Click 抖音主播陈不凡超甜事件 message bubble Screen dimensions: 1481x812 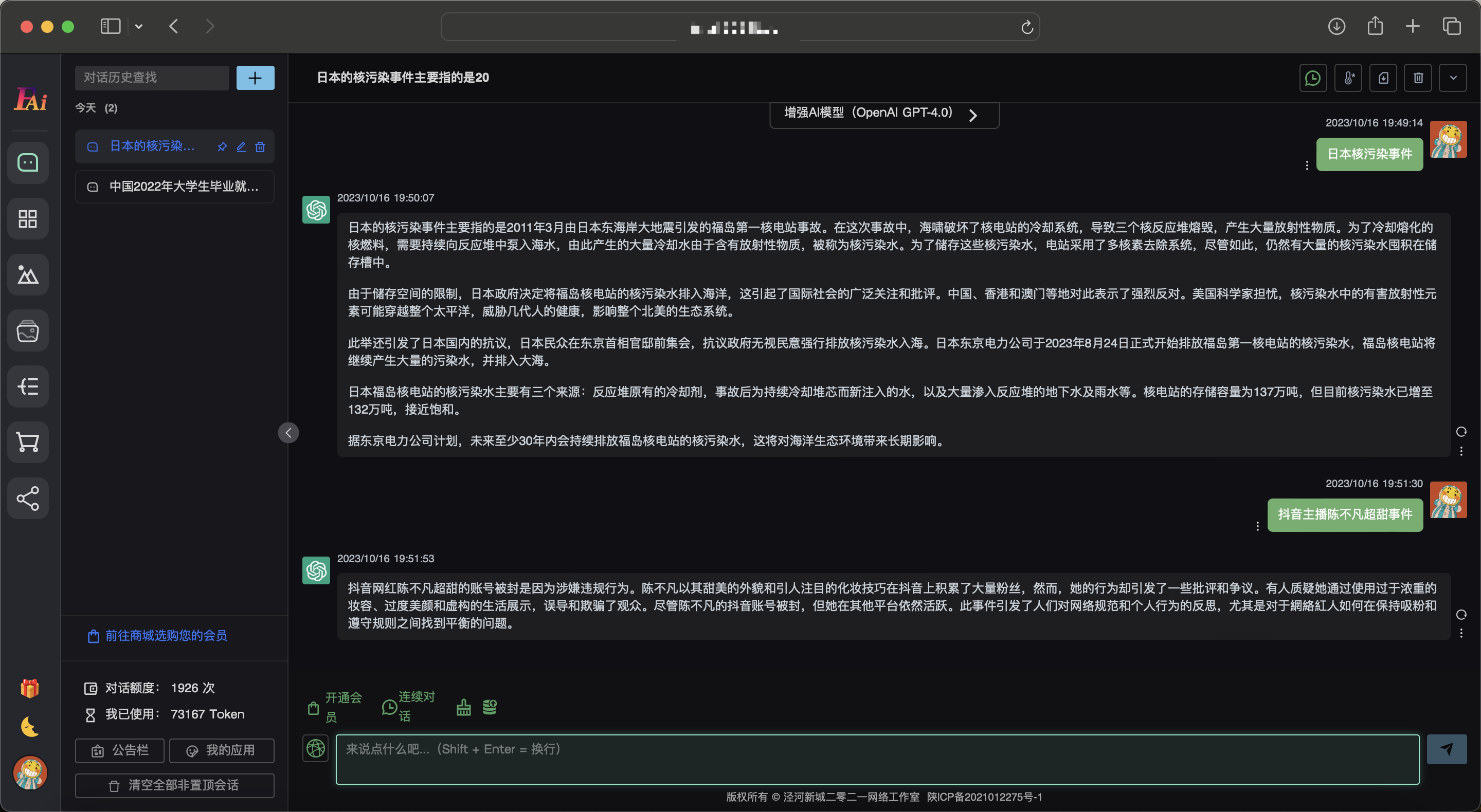[1345, 515]
